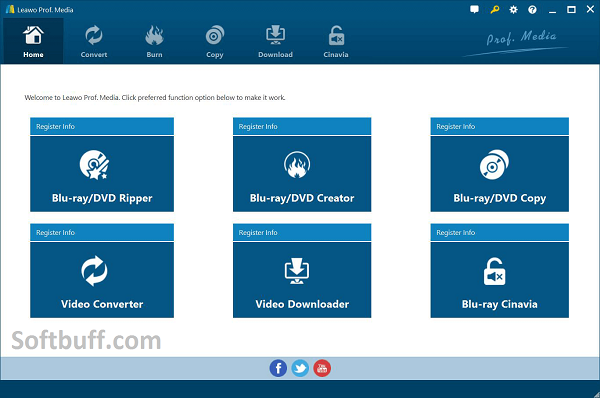Viewport: 600px width, 398px height.
Task: Click the Leawo app logo in title bar
Action: (10, 10)
